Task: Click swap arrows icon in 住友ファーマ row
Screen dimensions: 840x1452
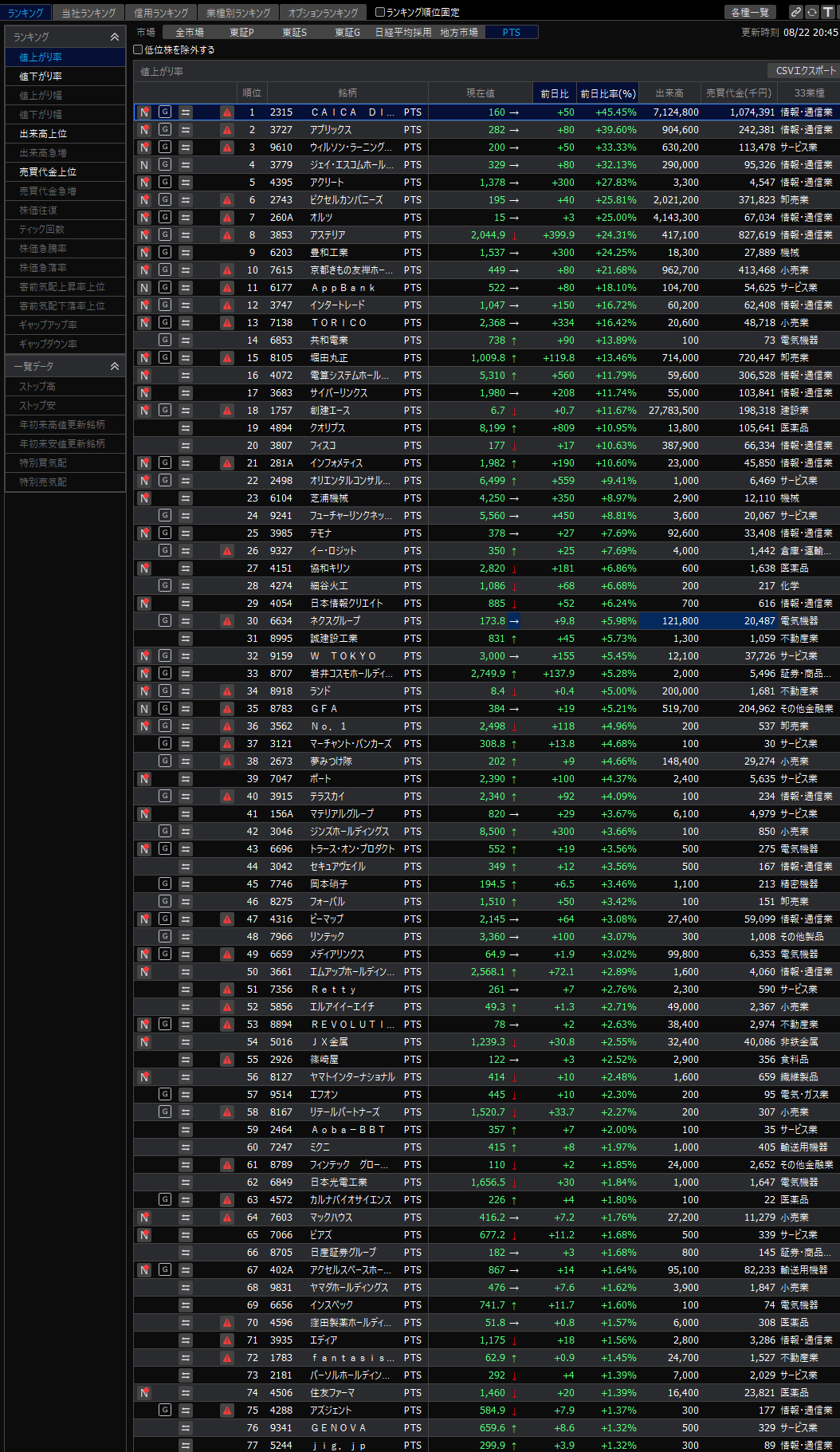Action: coord(185,1393)
